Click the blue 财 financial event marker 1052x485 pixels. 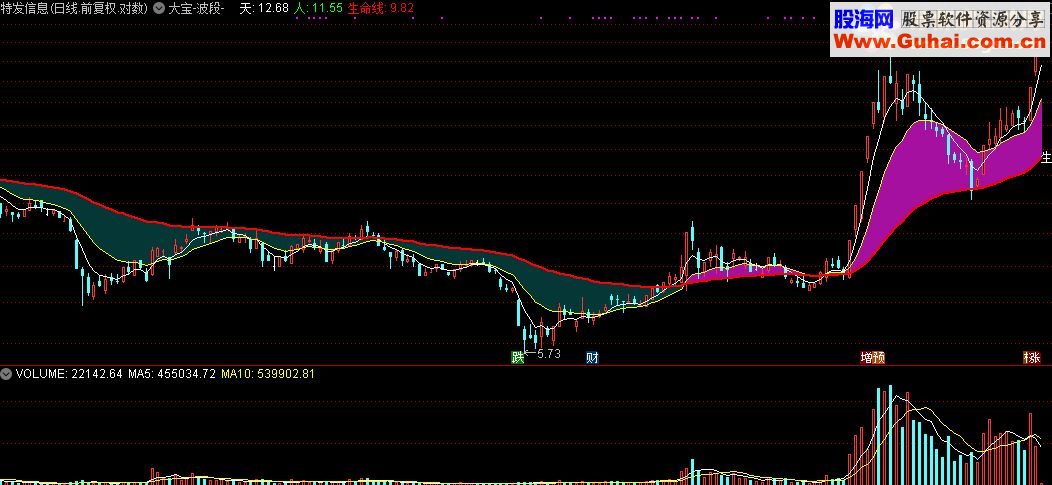(592, 357)
